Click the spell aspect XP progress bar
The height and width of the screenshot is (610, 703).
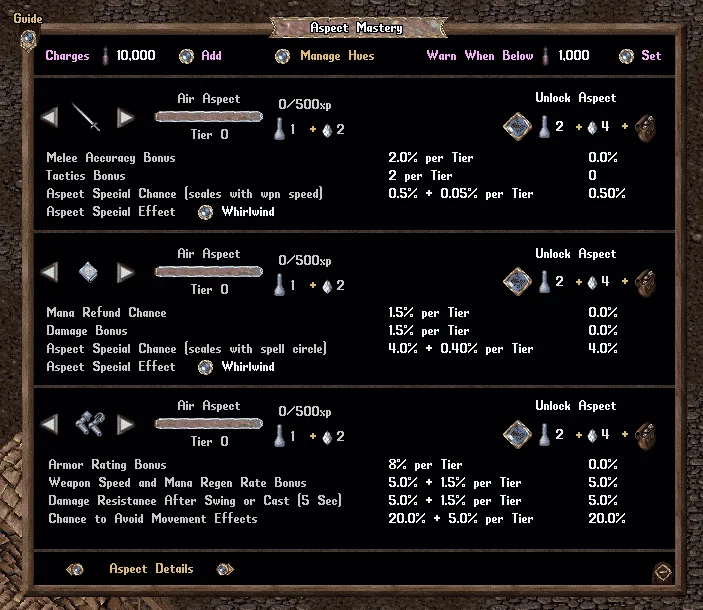click(x=208, y=272)
